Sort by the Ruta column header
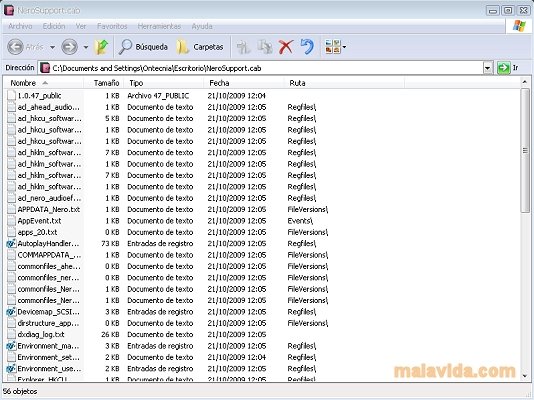 [x=344, y=83]
